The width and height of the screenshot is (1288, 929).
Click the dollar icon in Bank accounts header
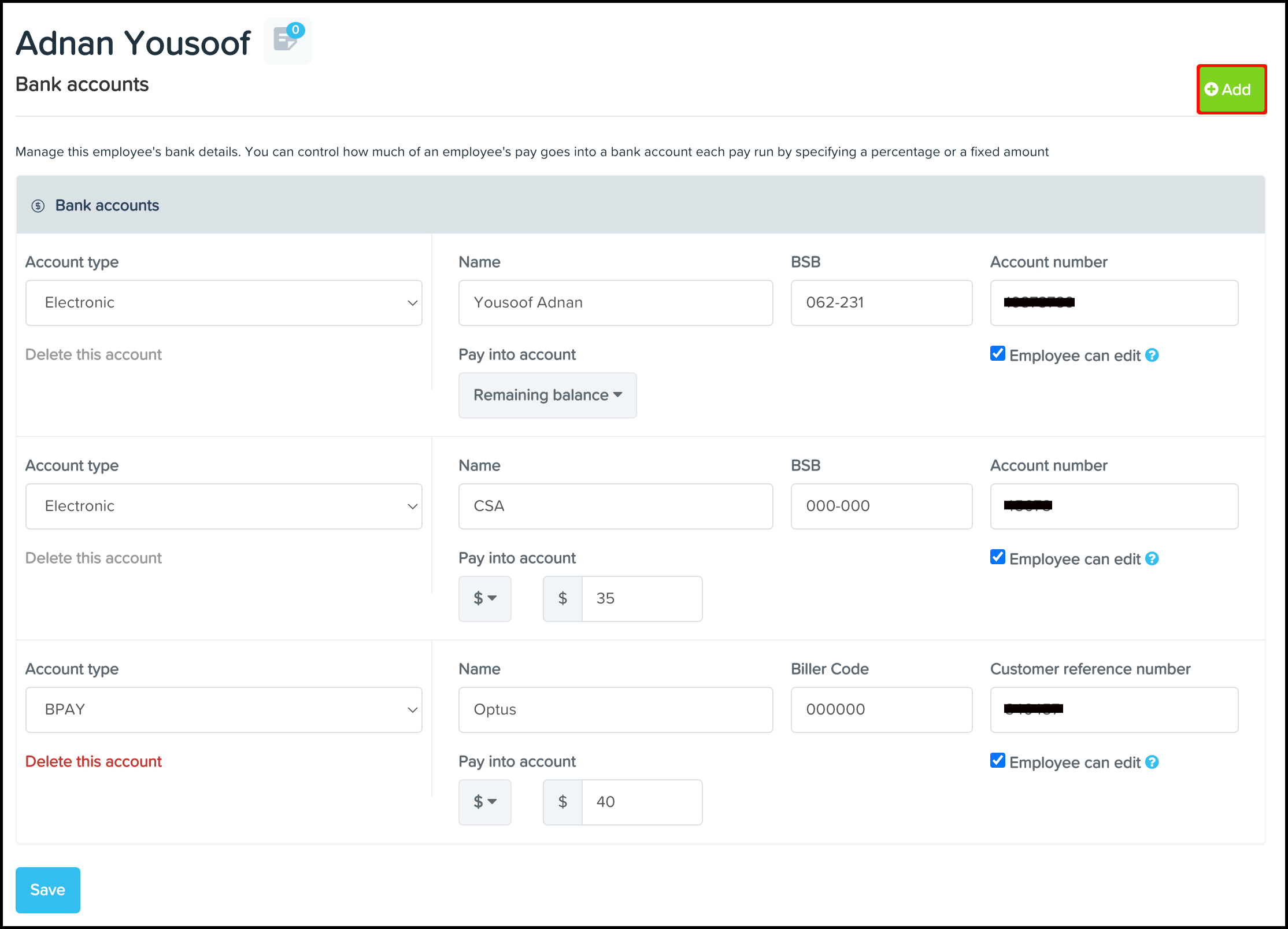pyautogui.click(x=38, y=206)
